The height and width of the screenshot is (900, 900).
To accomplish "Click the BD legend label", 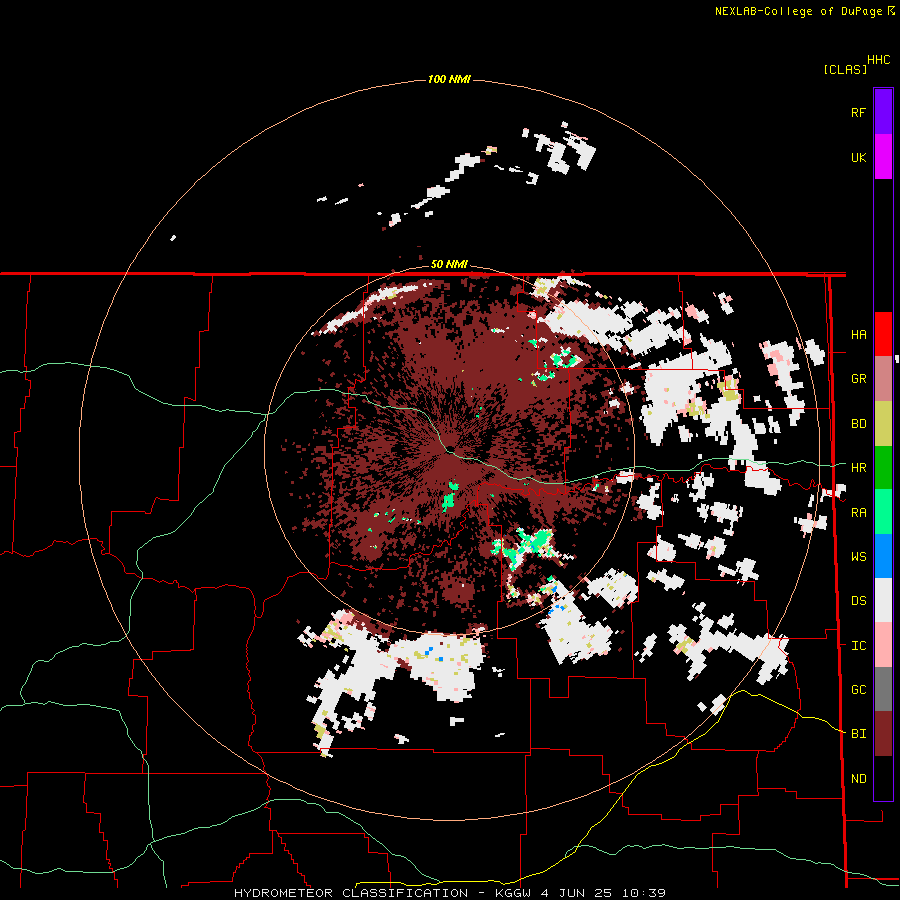I will [x=858, y=424].
